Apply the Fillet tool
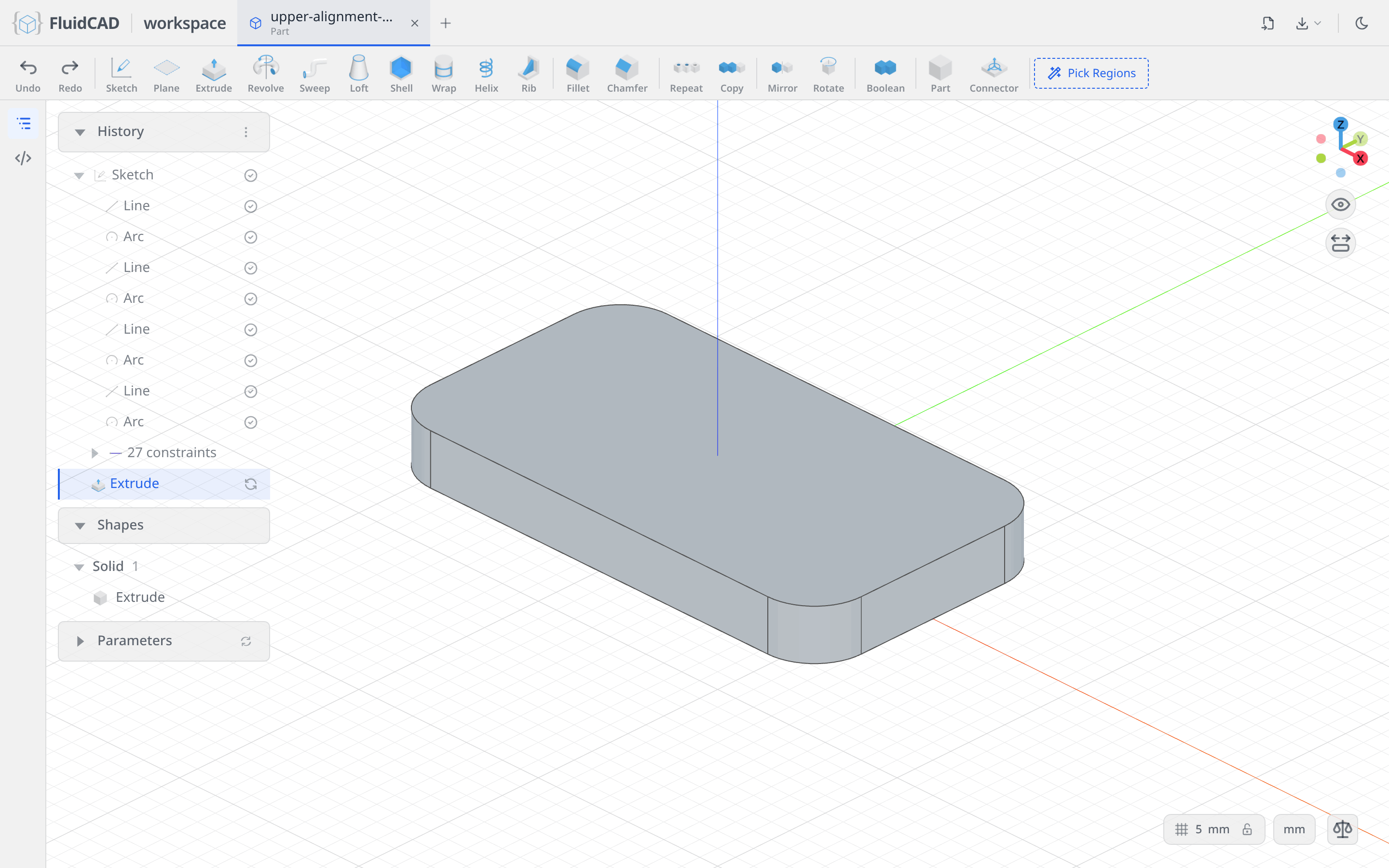1389x868 pixels. tap(578, 74)
